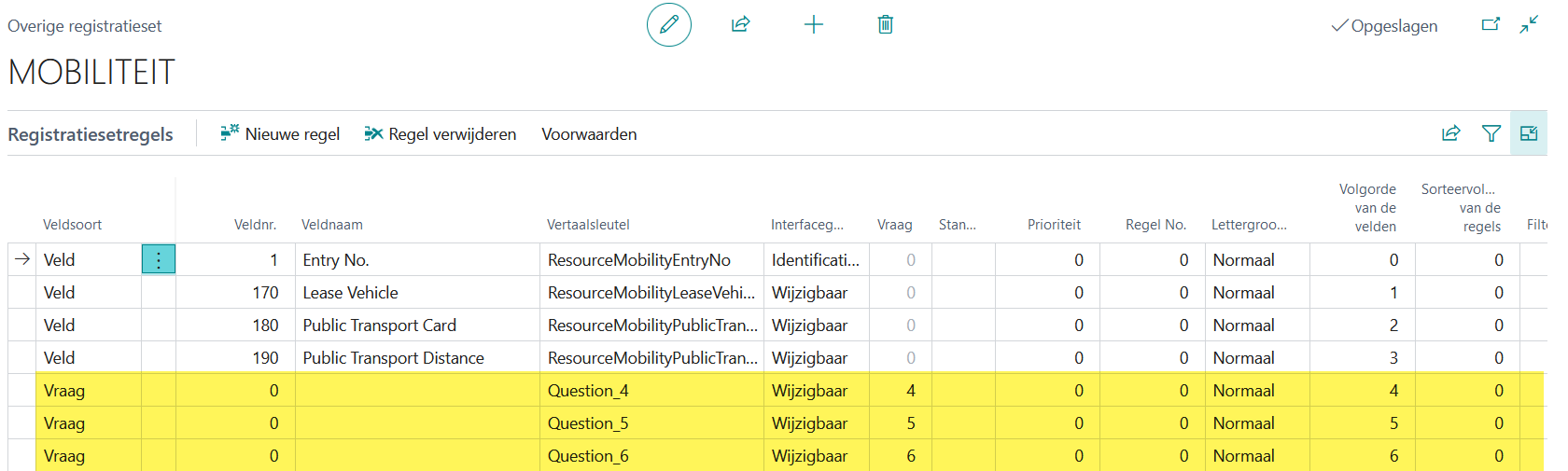The height and width of the screenshot is (471, 1568).
Task: Click the Vertaalsleutel column header
Action: coord(588,225)
